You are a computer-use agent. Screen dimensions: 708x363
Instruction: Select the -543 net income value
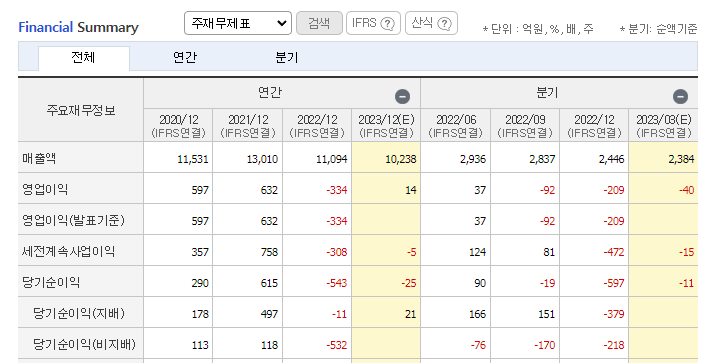337,283
